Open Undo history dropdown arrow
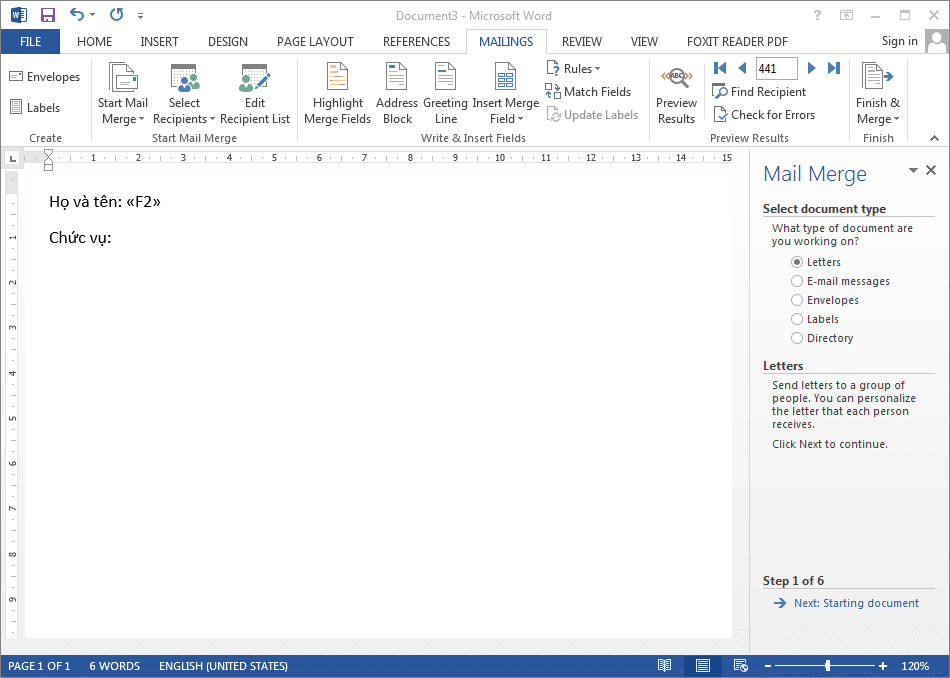Image resolution: width=950 pixels, height=678 pixels. tap(93, 15)
